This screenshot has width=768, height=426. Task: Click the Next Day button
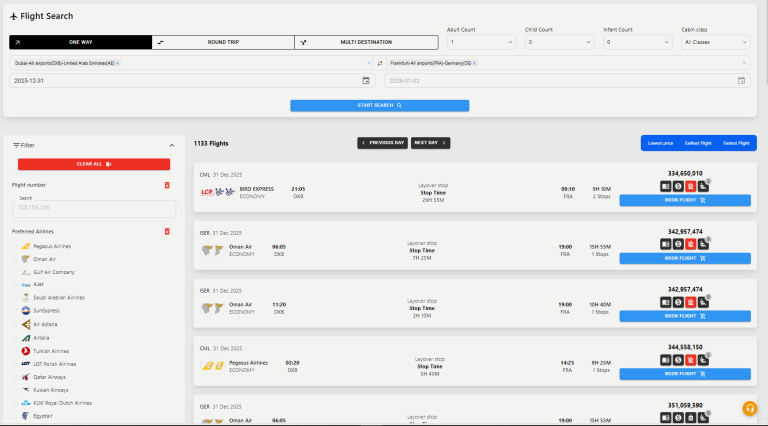click(430, 143)
